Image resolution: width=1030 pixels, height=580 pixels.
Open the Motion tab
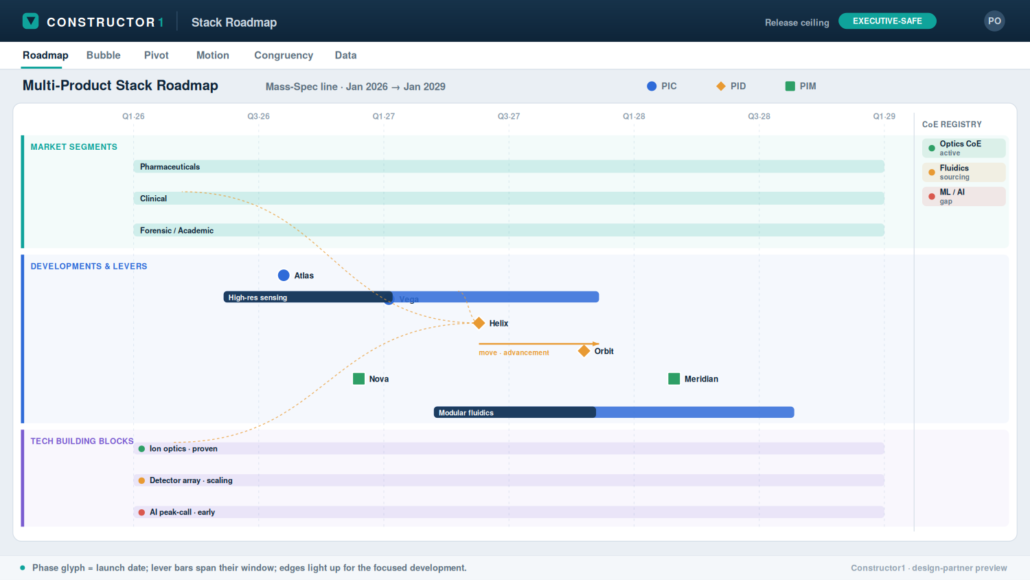point(213,55)
